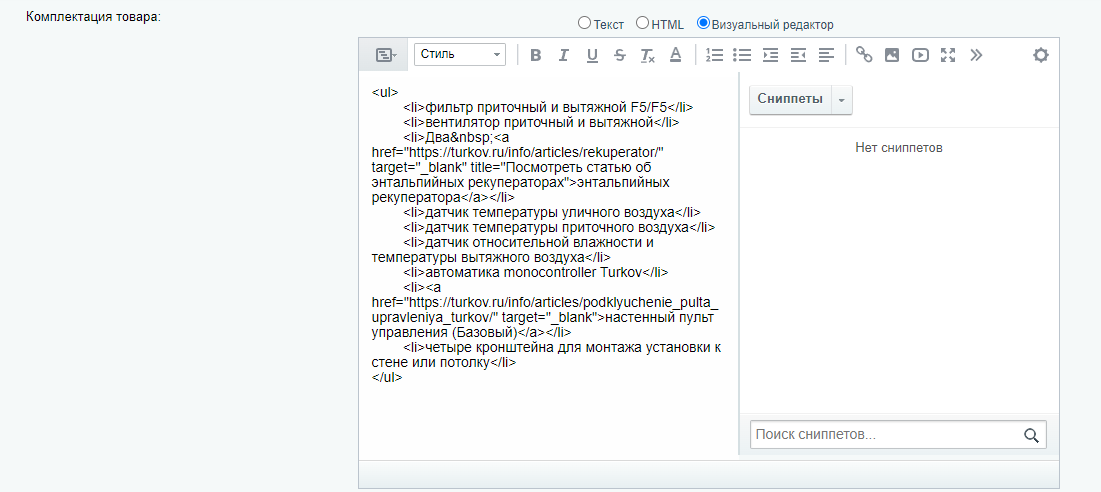This screenshot has width=1101, height=492.
Task: Insert an image
Action: [892, 55]
